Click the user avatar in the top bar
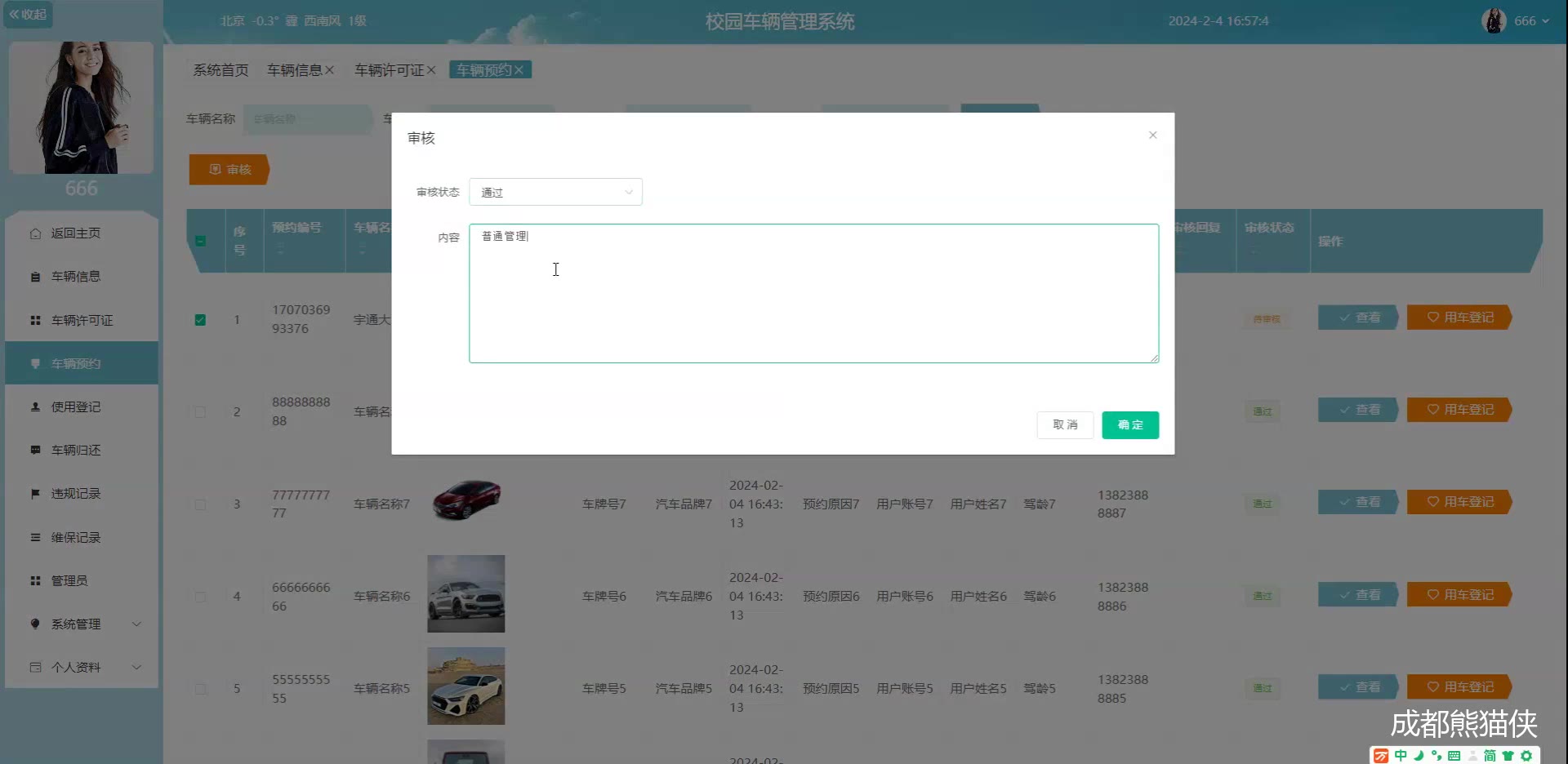The height and width of the screenshot is (764, 1568). pyautogui.click(x=1494, y=21)
